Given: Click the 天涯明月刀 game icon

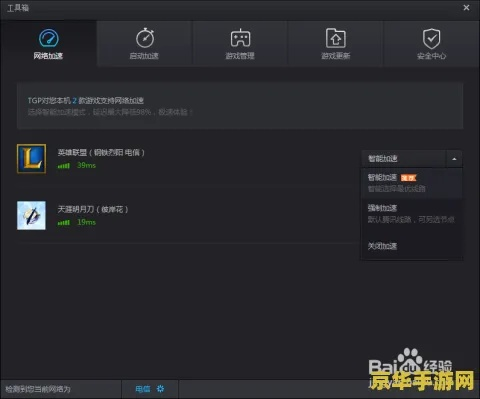Looking at the screenshot, I should coord(31,215).
